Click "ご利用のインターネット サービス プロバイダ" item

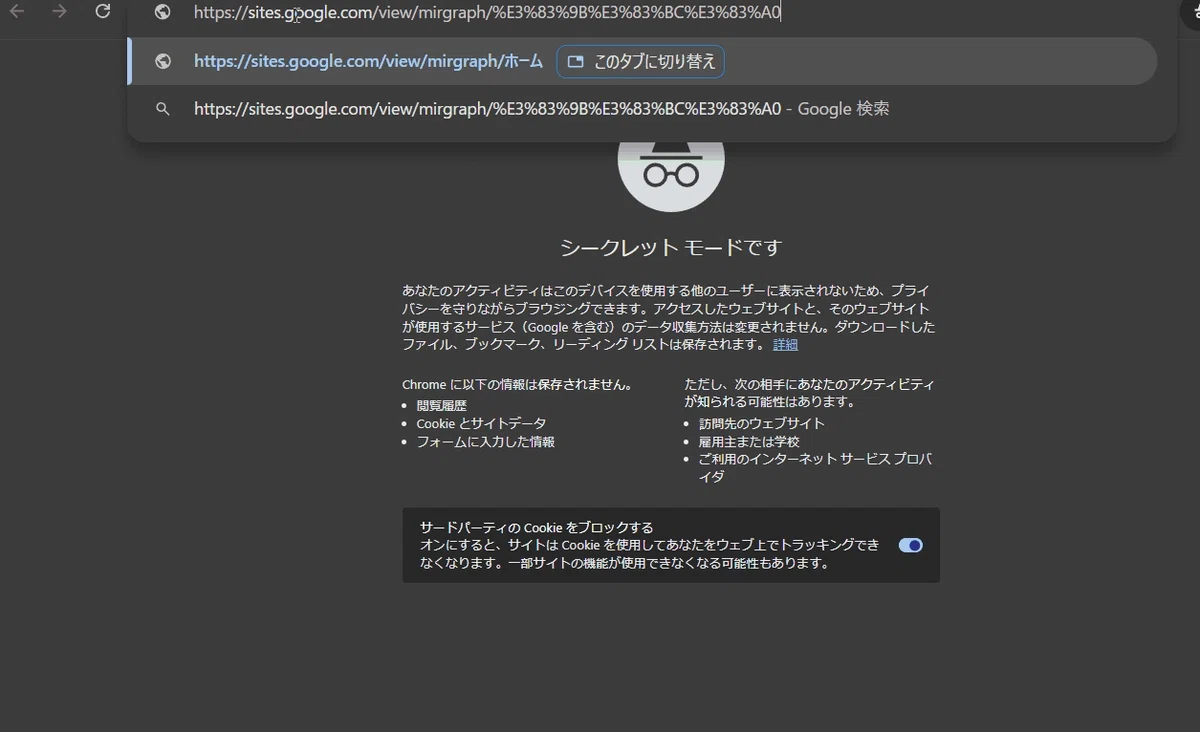pos(815,468)
